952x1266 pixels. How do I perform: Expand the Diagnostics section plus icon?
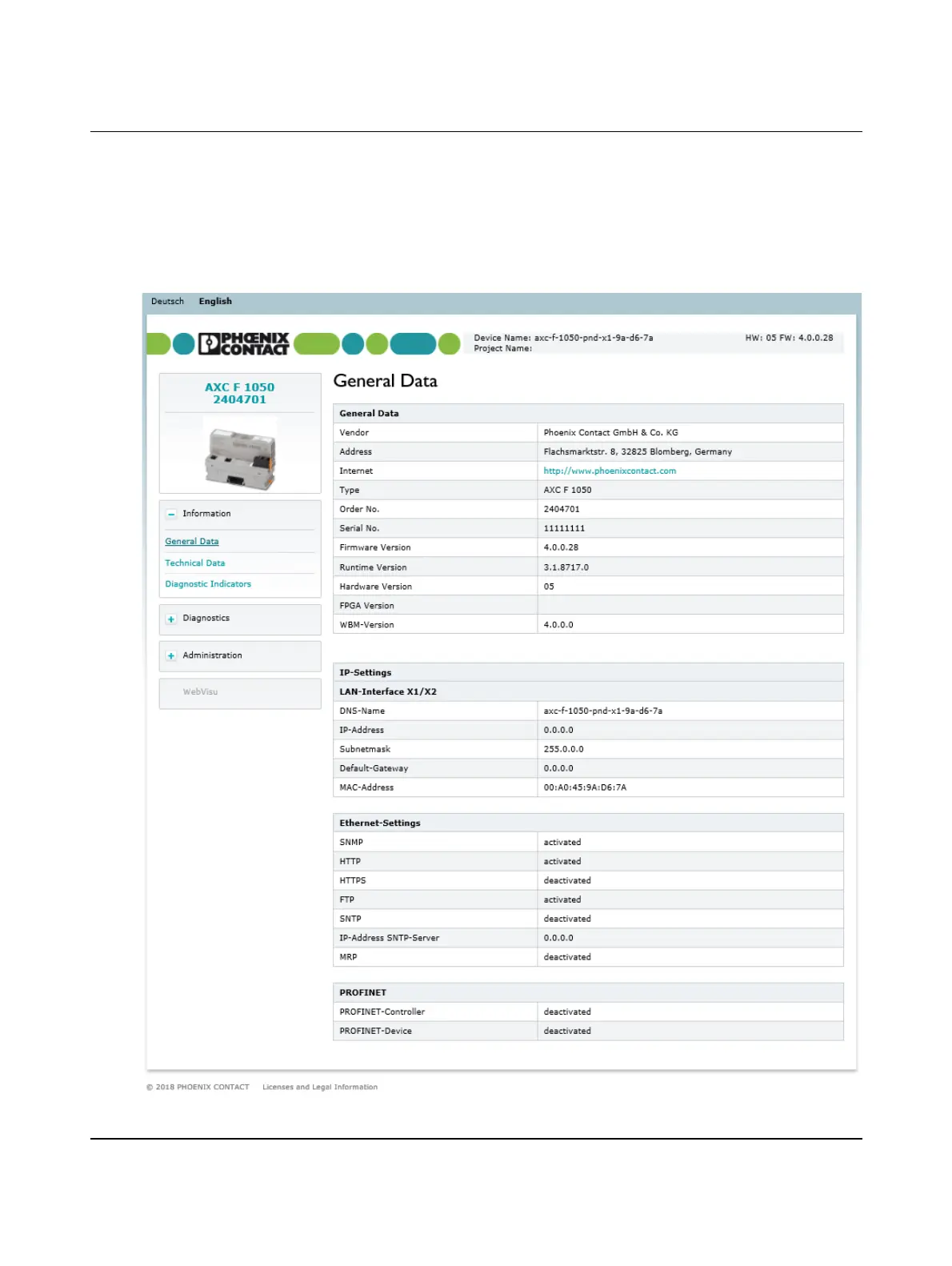171,619
